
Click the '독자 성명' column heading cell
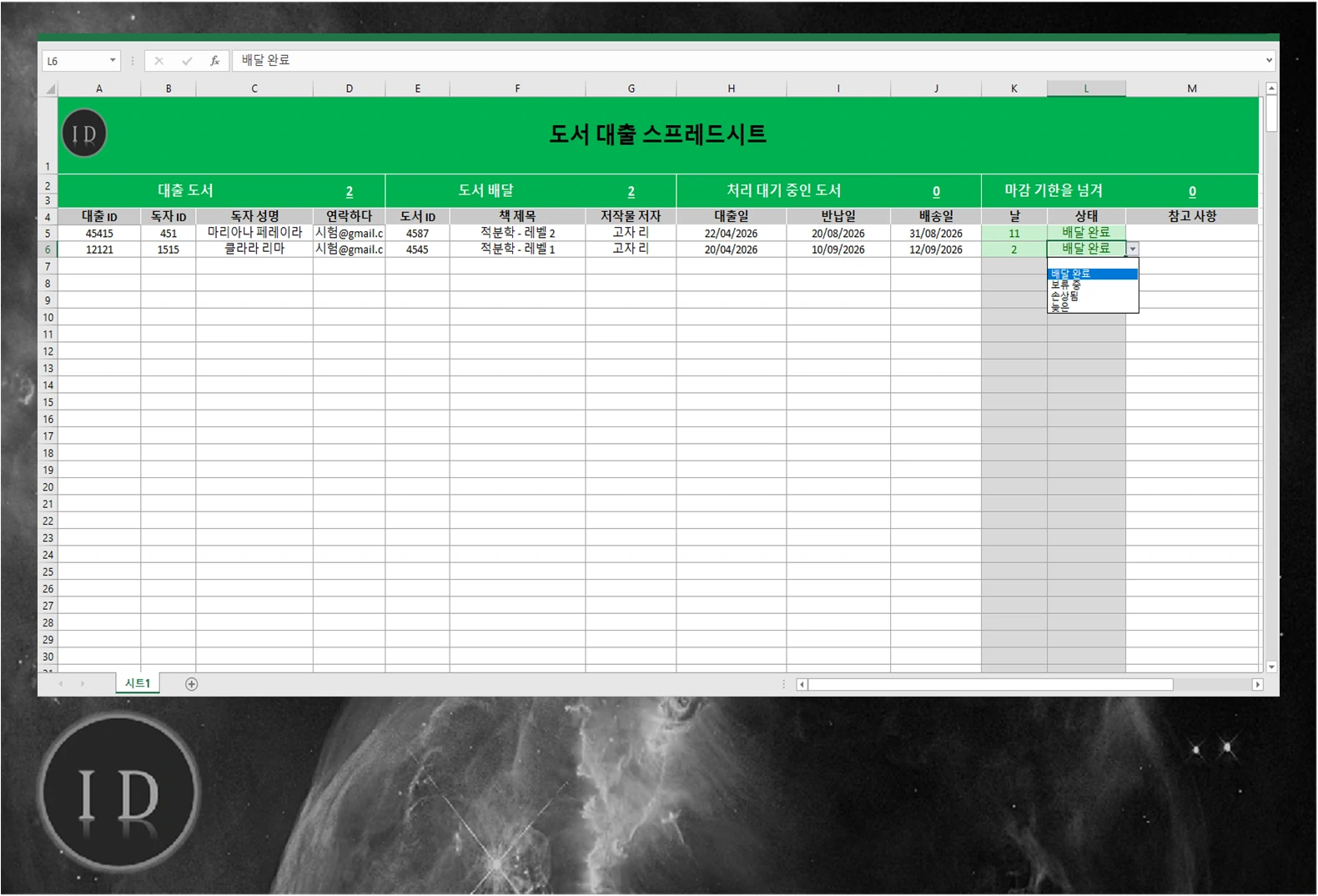(x=254, y=216)
